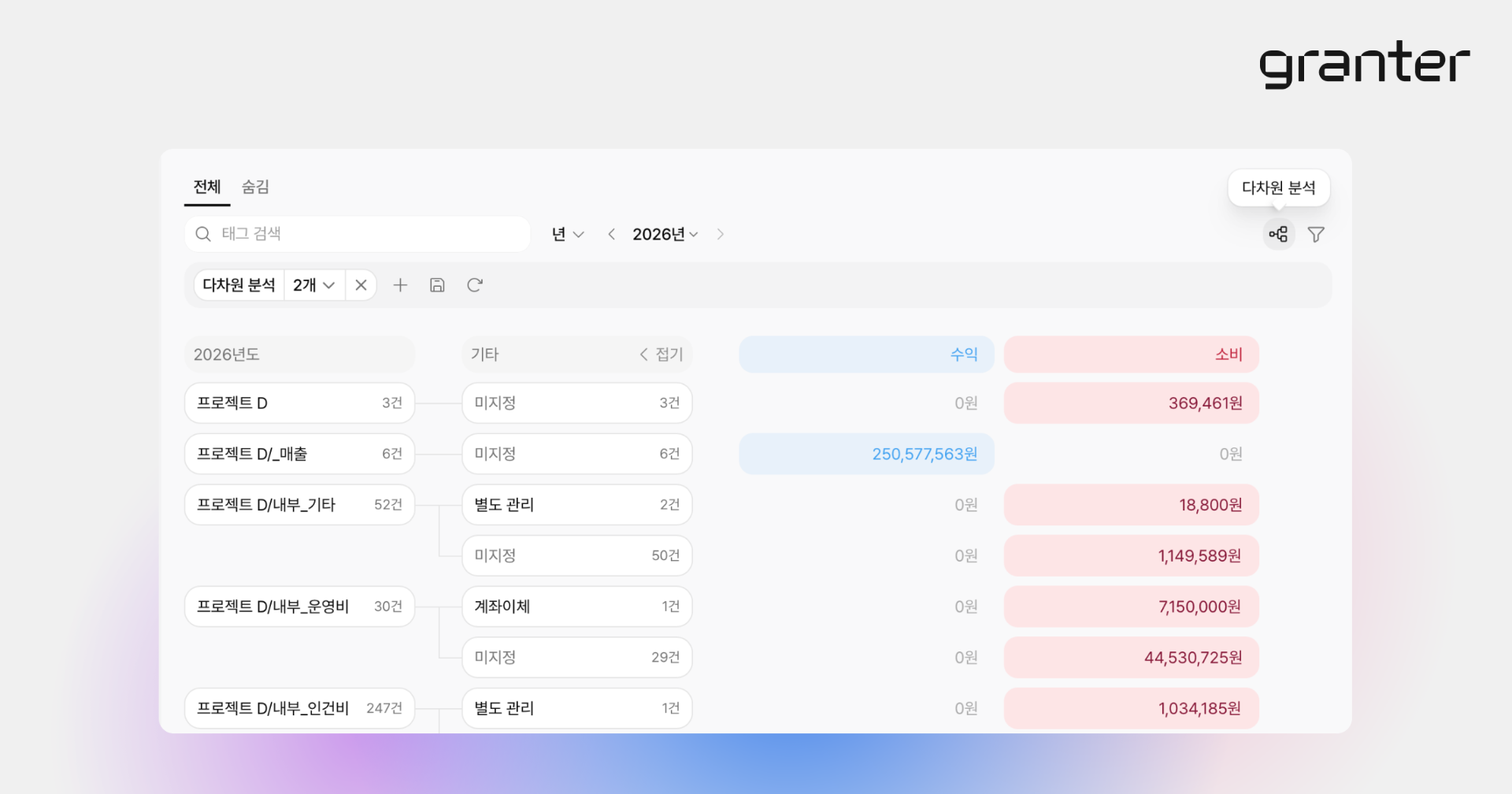Click the 미지정 50건 sub-item
The width and height of the screenshot is (1512, 794).
point(577,555)
